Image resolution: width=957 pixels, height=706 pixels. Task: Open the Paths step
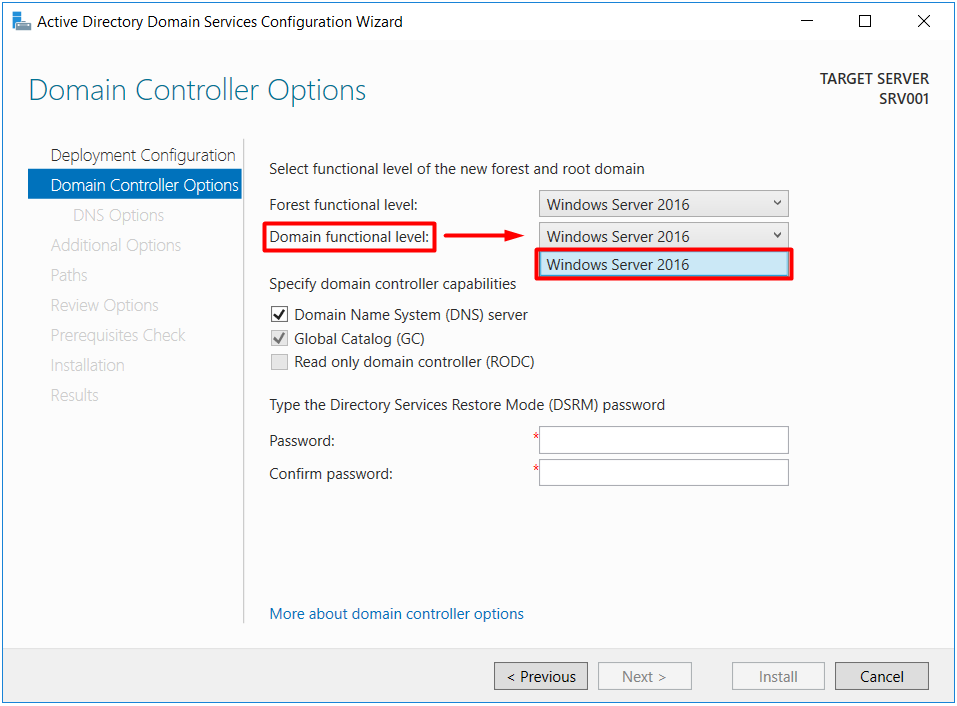[x=69, y=275]
